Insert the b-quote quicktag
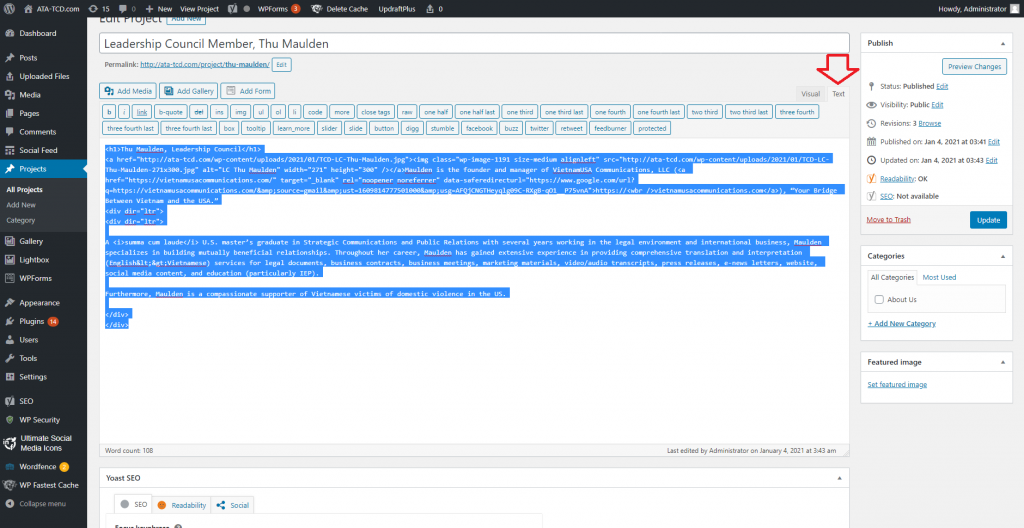 point(170,112)
